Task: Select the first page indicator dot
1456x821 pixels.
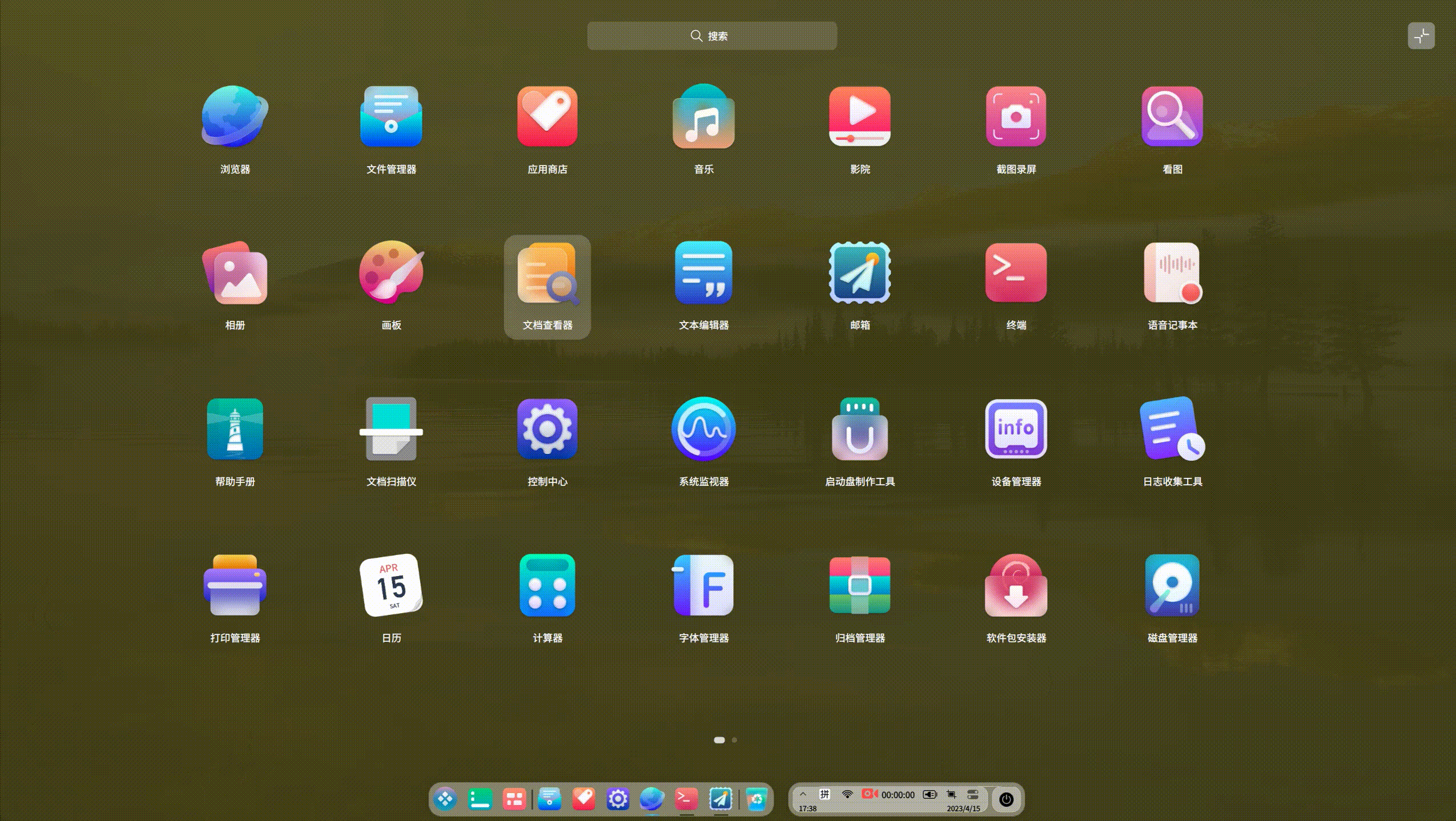Action: click(719, 740)
